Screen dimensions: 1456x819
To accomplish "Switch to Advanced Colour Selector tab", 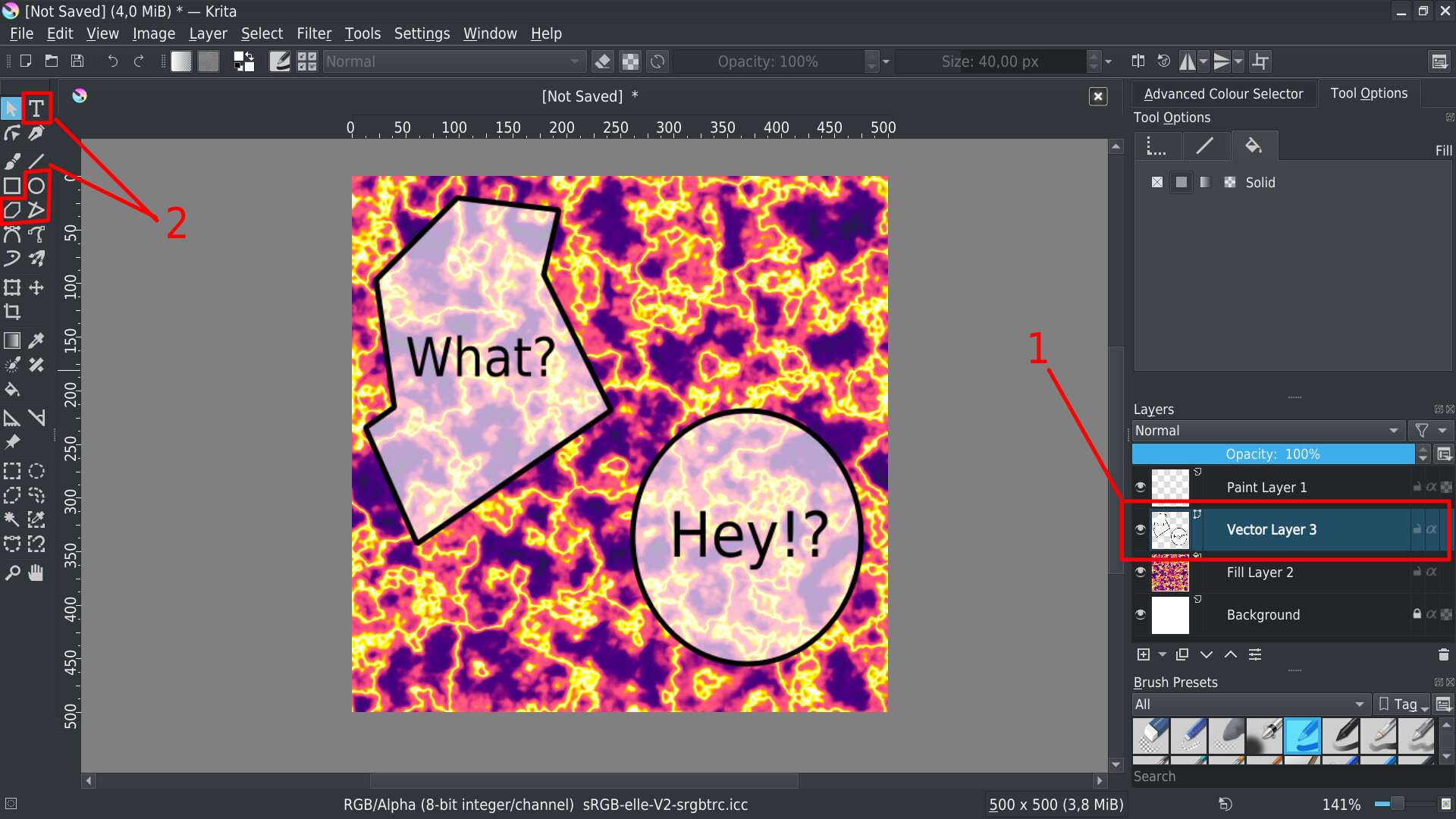I will (x=1222, y=94).
